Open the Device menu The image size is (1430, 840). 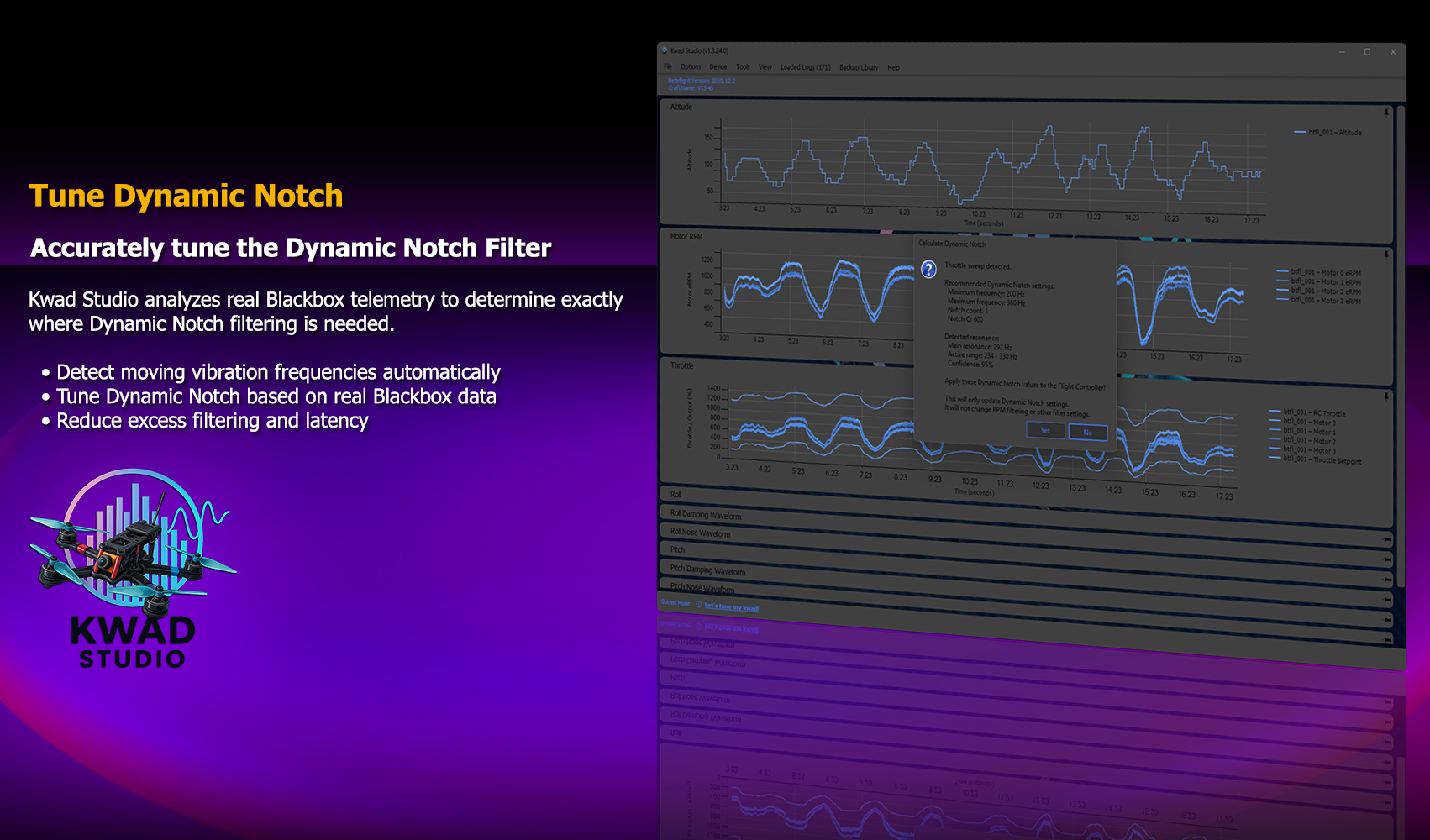click(x=718, y=66)
